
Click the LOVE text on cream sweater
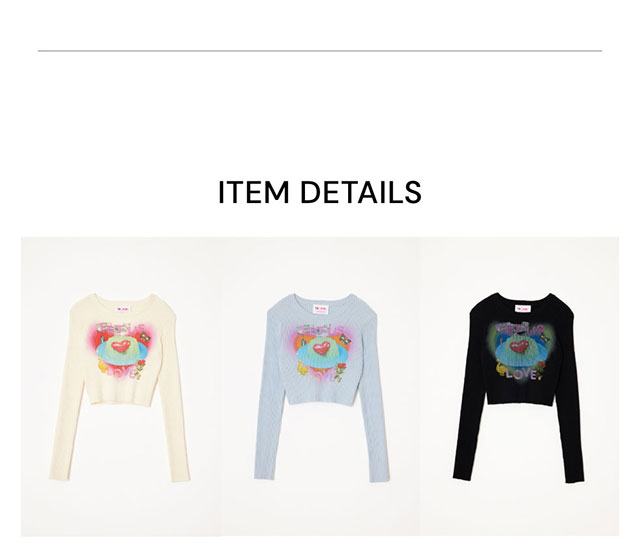pos(122,373)
